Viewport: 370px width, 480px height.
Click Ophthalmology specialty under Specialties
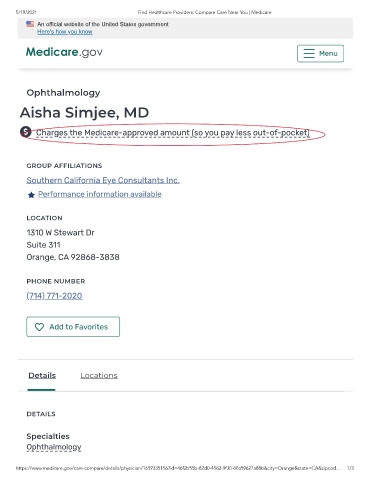pos(54,447)
